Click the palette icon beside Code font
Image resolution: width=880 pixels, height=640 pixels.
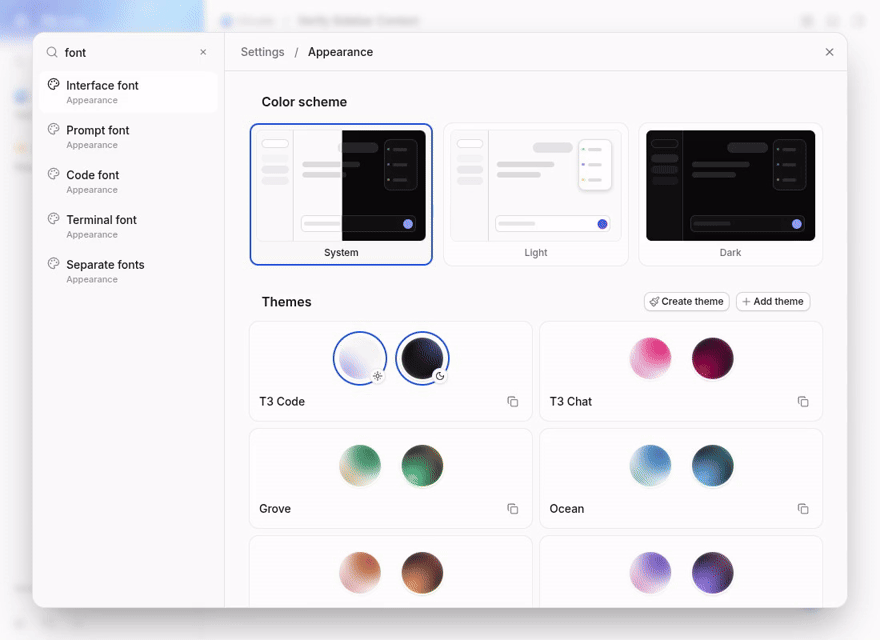point(53,175)
